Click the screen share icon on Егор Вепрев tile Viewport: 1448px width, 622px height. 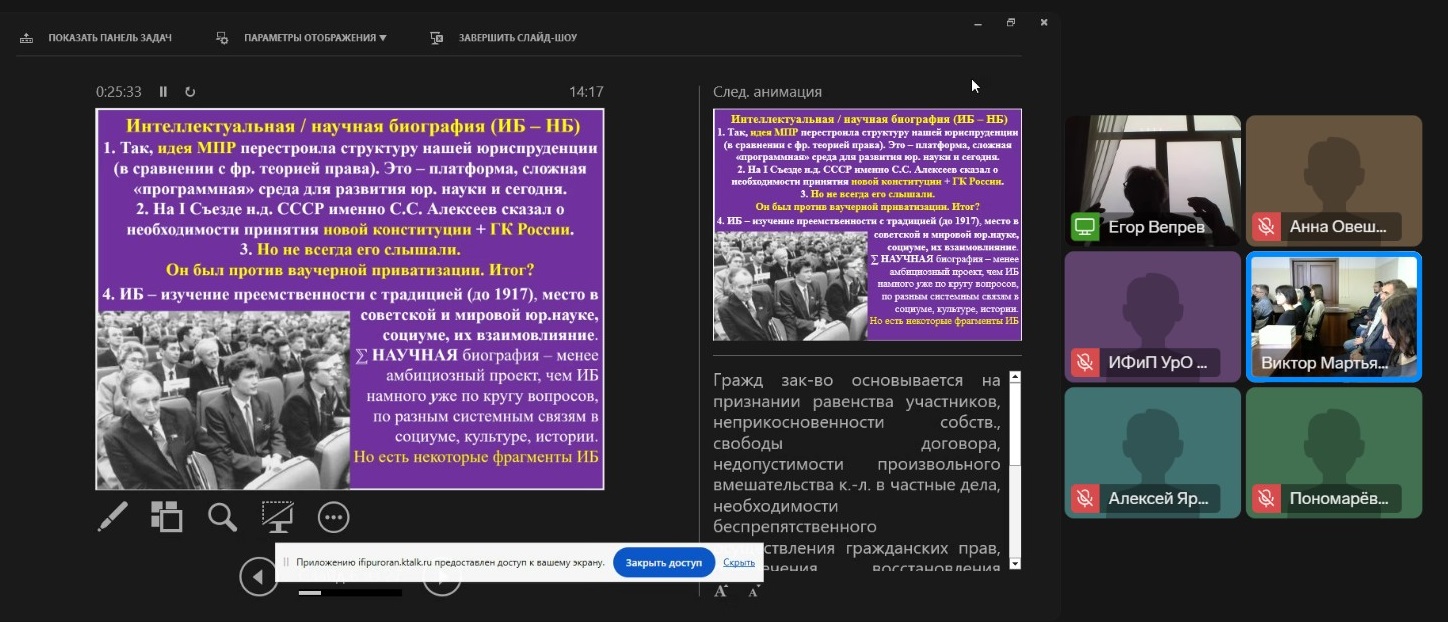(x=1084, y=227)
